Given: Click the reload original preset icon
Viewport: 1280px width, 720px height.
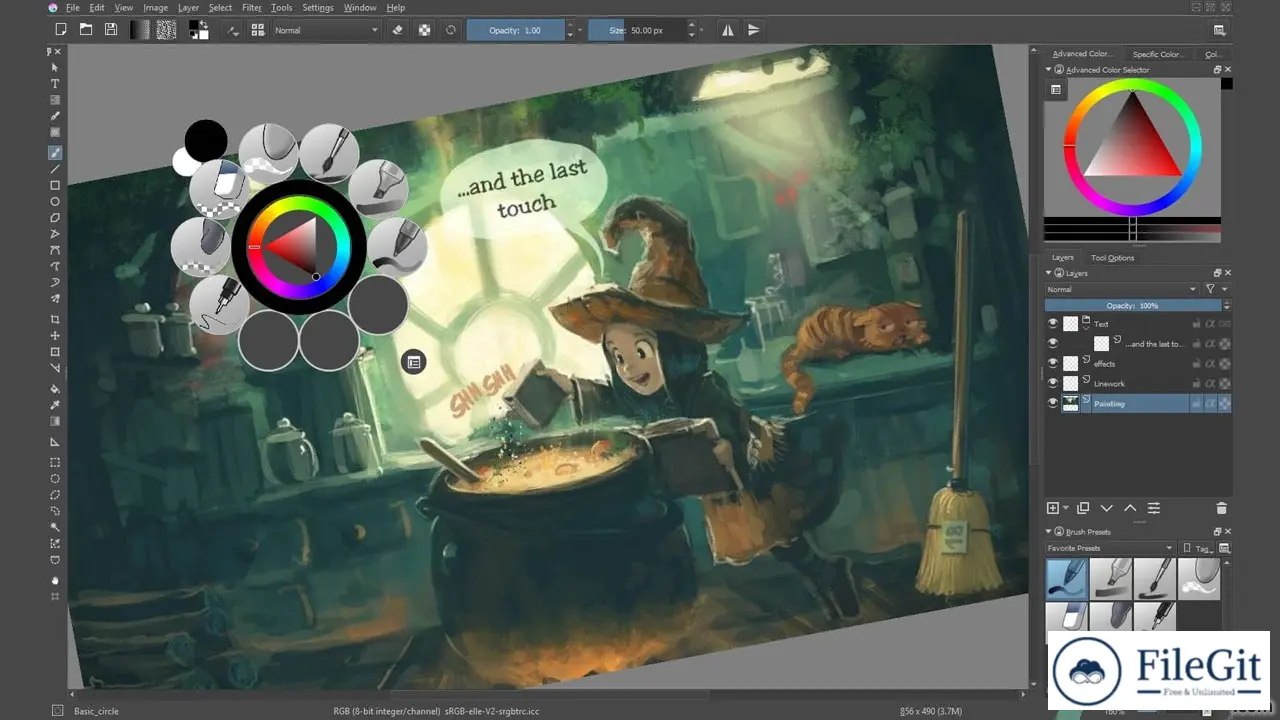Looking at the screenshot, I should pyautogui.click(x=451, y=30).
